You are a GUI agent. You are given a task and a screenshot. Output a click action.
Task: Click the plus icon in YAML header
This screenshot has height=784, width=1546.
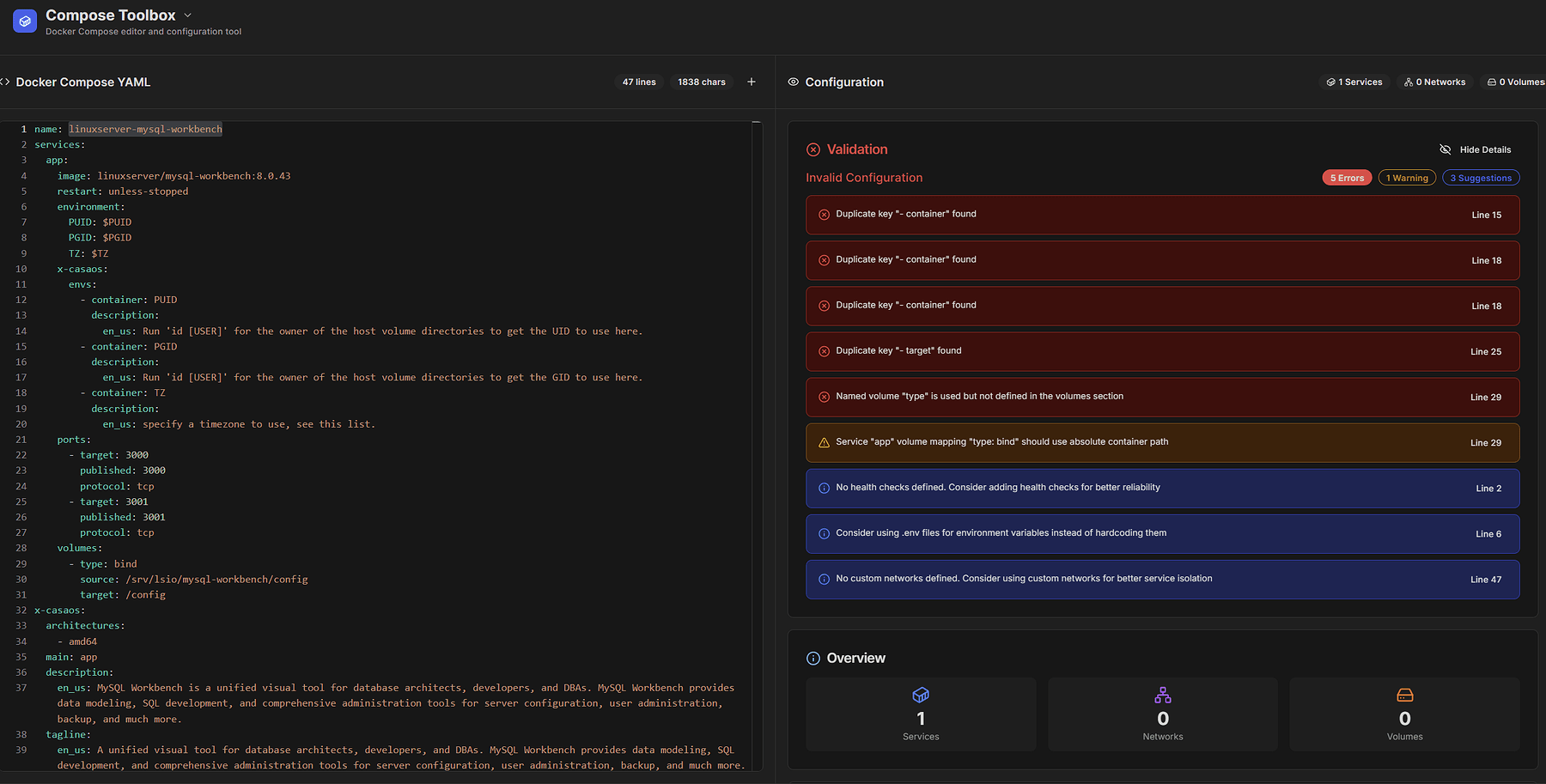(x=752, y=82)
